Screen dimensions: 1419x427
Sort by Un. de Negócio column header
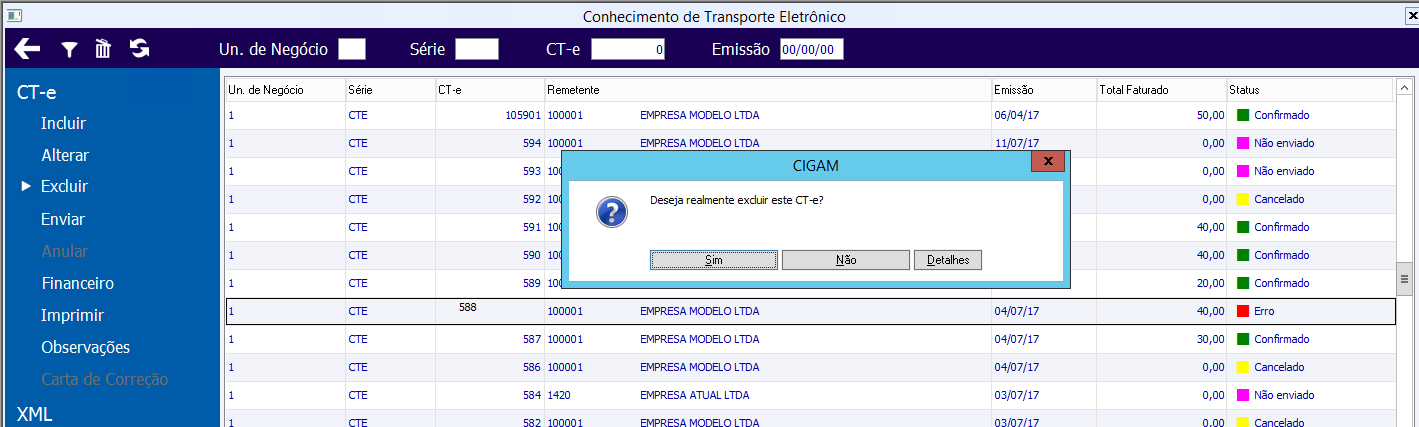click(286, 90)
